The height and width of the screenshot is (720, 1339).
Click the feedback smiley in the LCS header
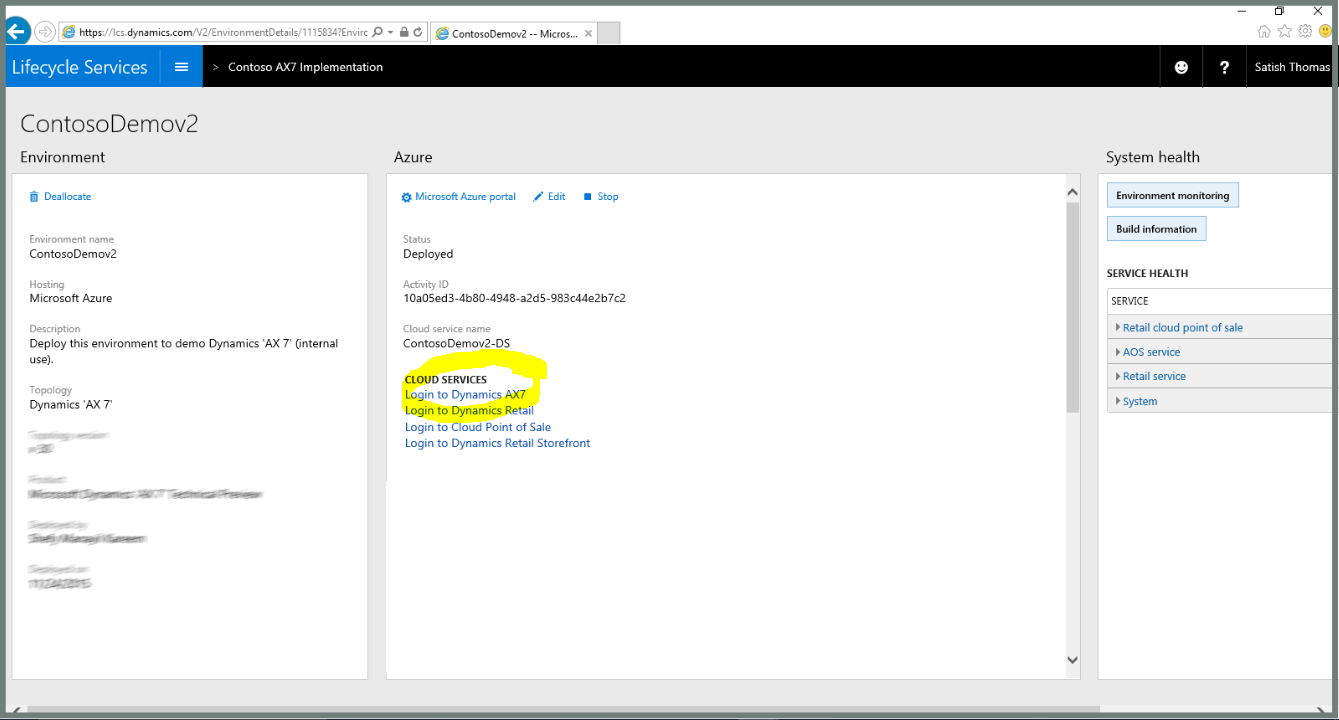click(x=1181, y=67)
